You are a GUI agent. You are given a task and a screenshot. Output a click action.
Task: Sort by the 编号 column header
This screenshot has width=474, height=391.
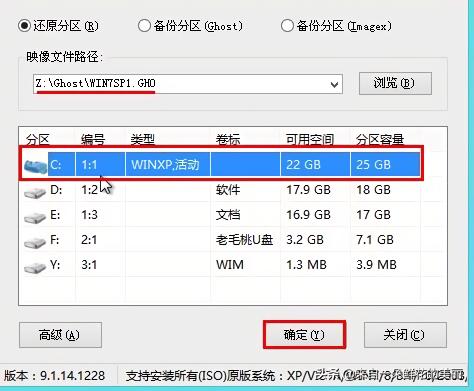coord(93,139)
